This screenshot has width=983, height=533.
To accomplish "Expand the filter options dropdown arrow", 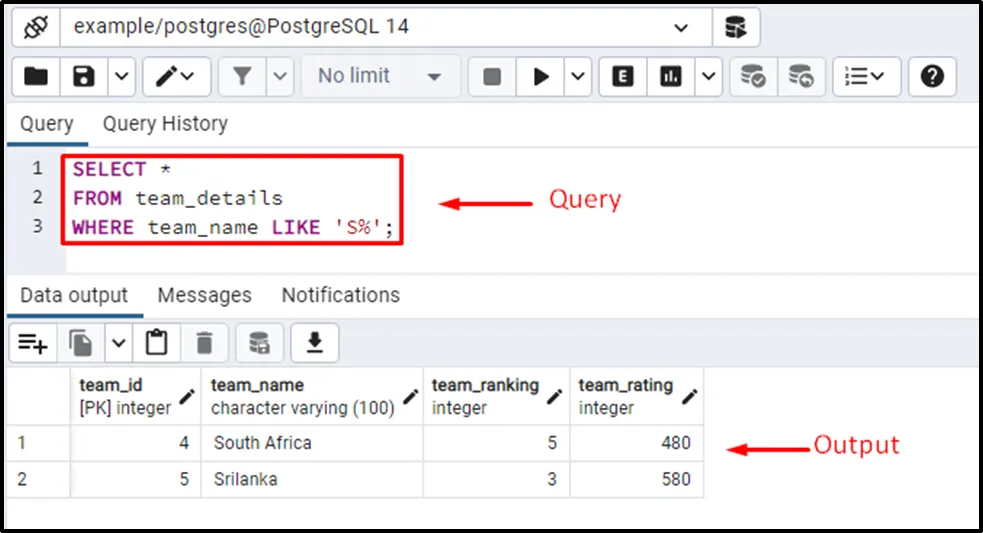I will pos(280,77).
